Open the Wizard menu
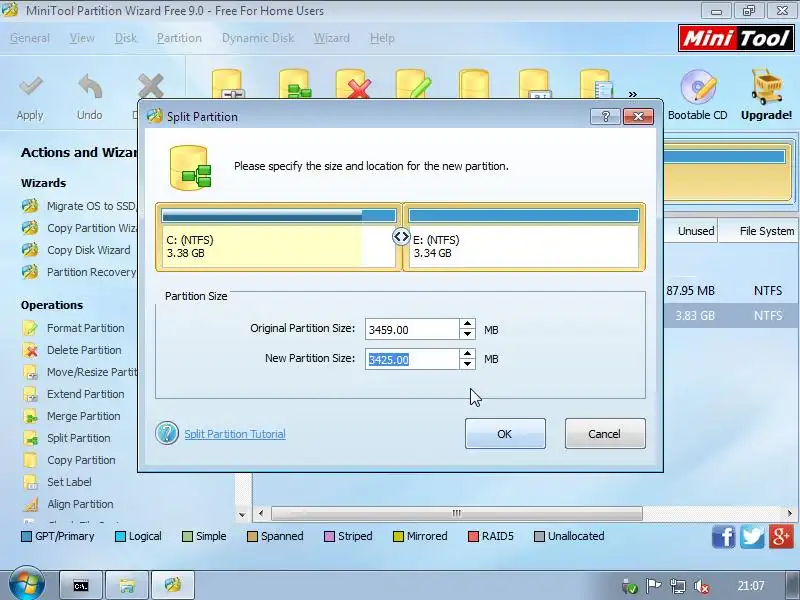This screenshot has width=800, height=600. (x=332, y=38)
